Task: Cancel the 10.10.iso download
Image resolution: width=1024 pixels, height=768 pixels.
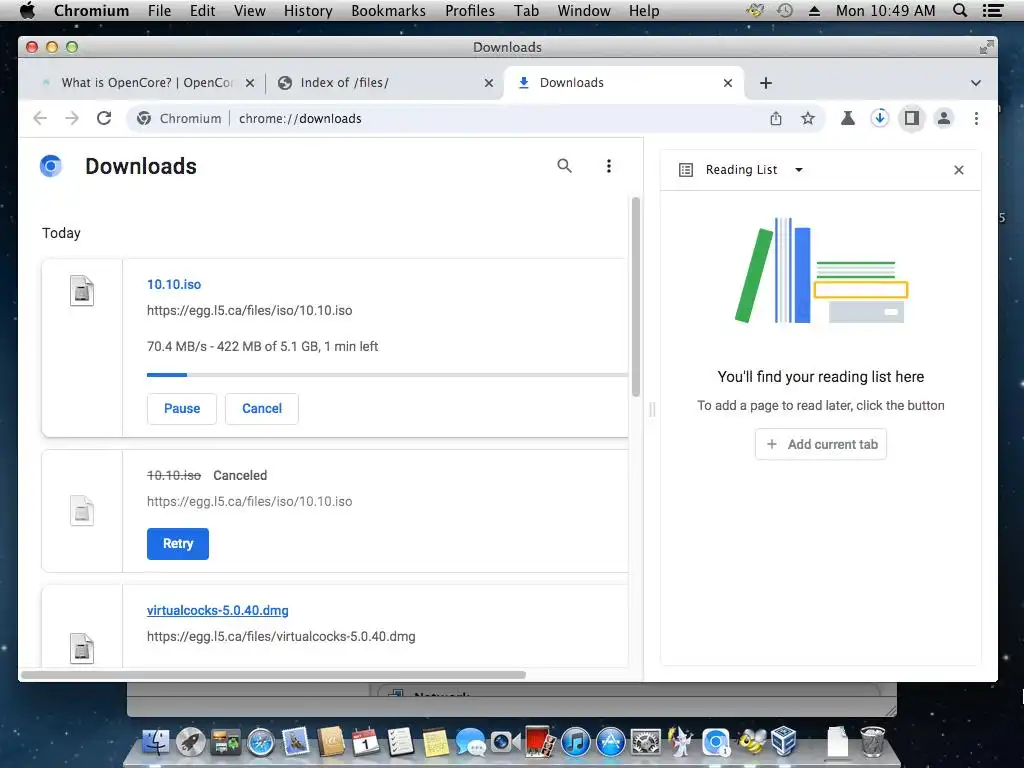Action: pyautogui.click(x=262, y=409)
